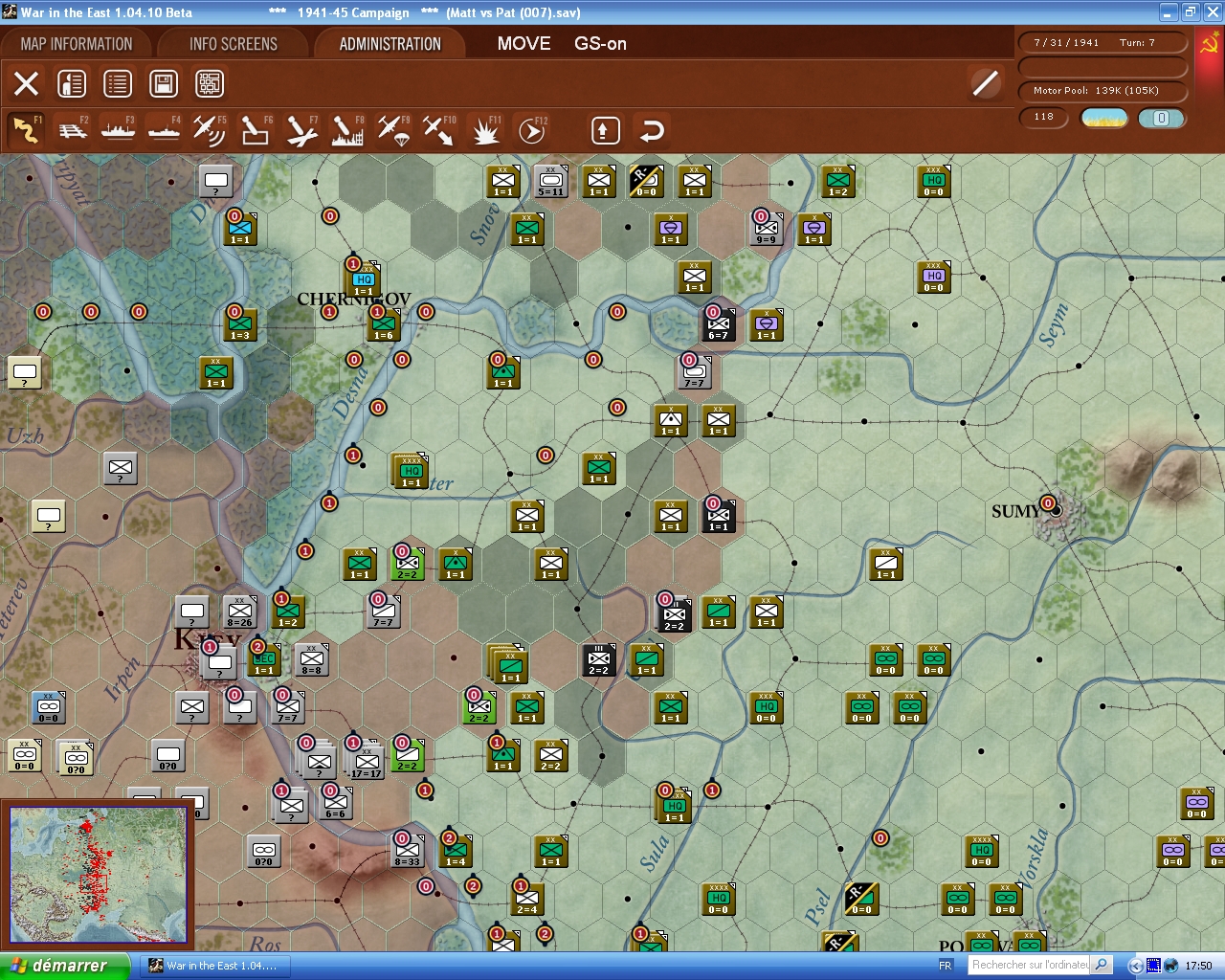
Task: Select the F10 air transfer mode
Action: (439, 130)
